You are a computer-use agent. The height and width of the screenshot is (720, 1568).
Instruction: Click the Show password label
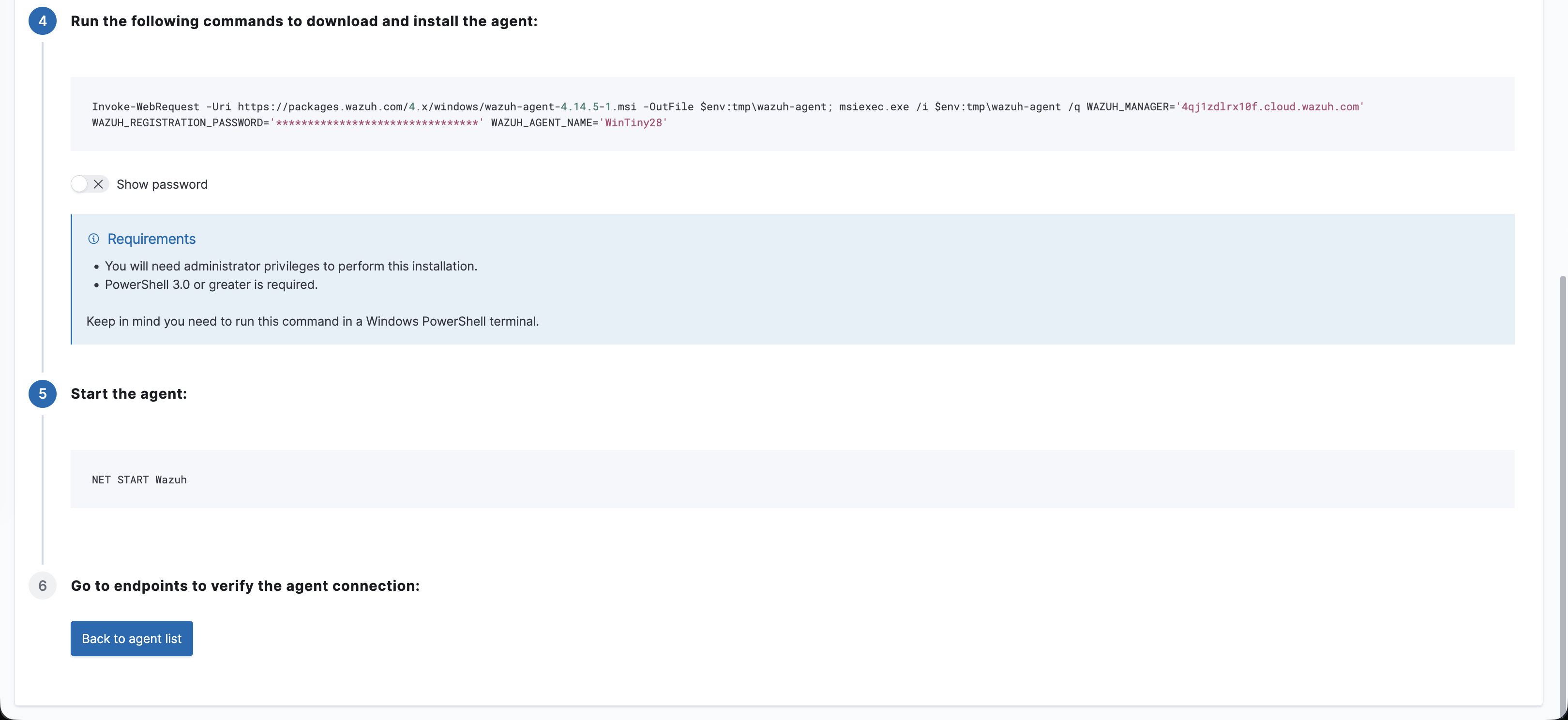[162, 184]
